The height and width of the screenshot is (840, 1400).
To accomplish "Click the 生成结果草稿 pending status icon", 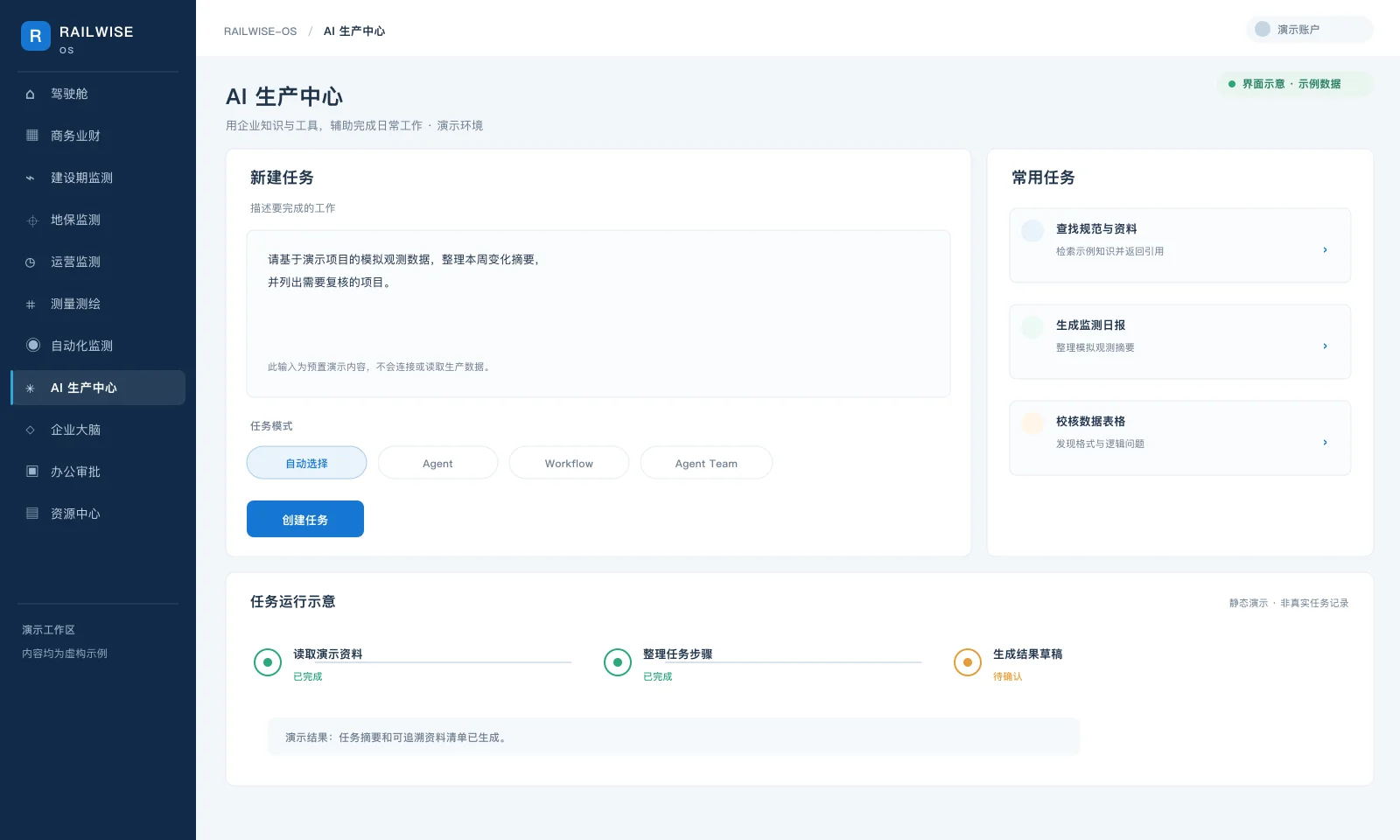I will [968, 662].
